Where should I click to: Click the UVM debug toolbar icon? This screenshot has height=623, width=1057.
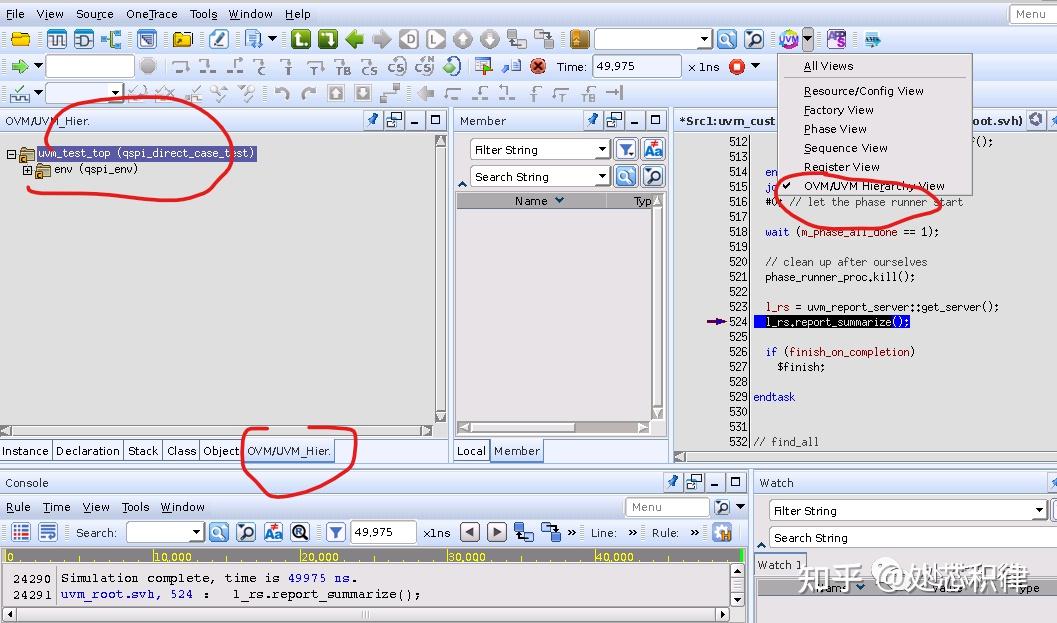point(789,40)
